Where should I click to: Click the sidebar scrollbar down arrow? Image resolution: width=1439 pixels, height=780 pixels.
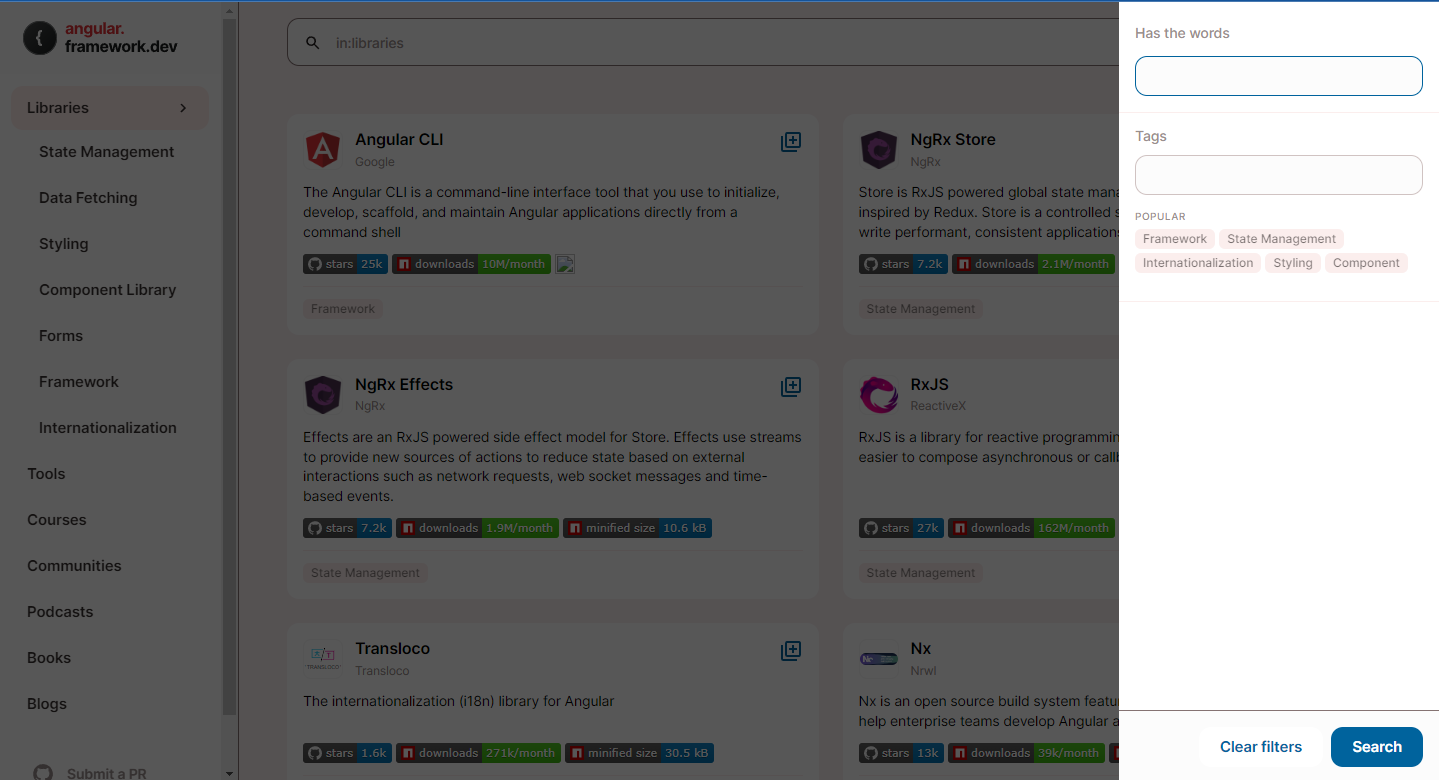pos(230,773)
